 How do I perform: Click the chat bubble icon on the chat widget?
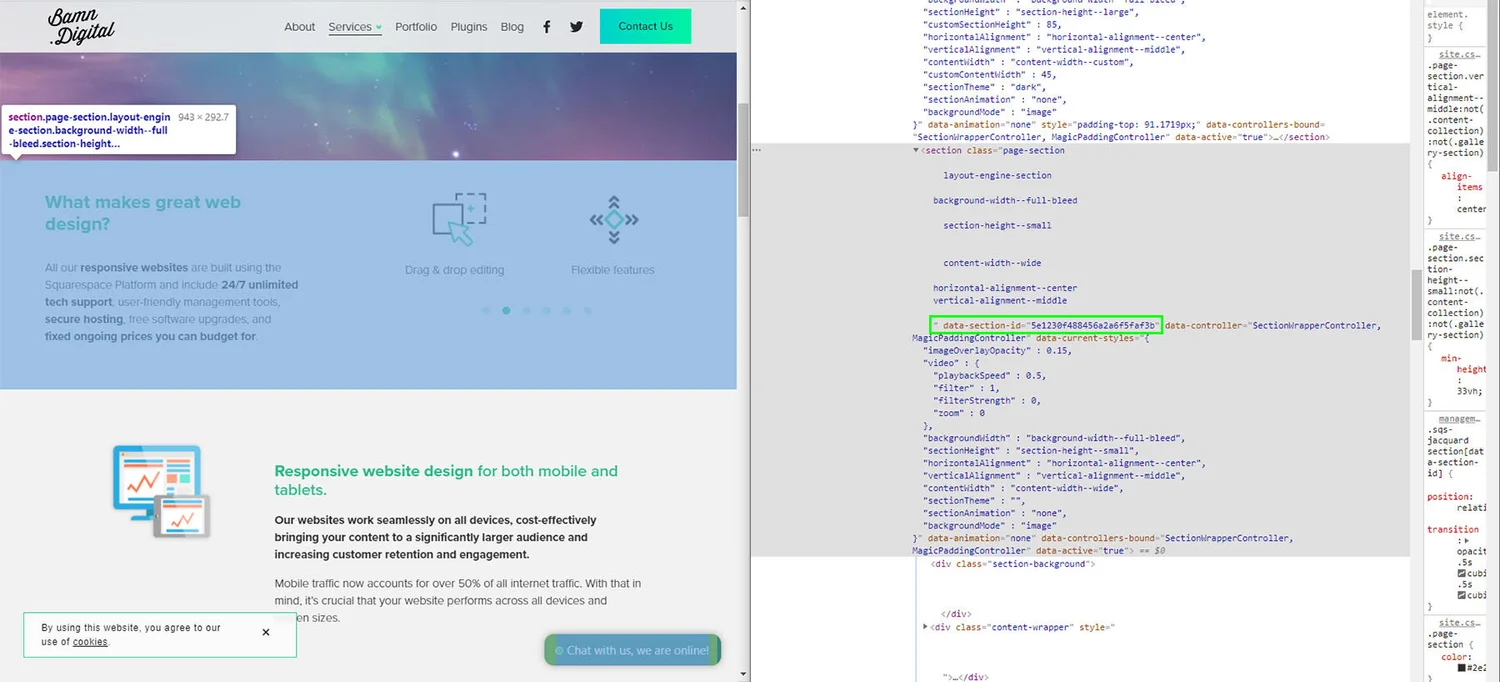click(x=560, y=650)
